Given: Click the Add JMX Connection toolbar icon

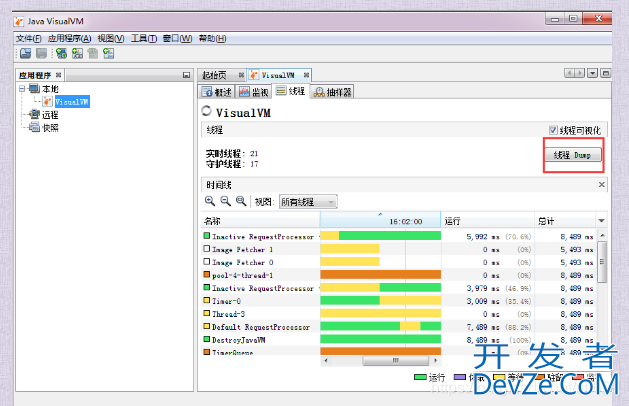Looking at the screenshot, I should (x=77, y=53).
